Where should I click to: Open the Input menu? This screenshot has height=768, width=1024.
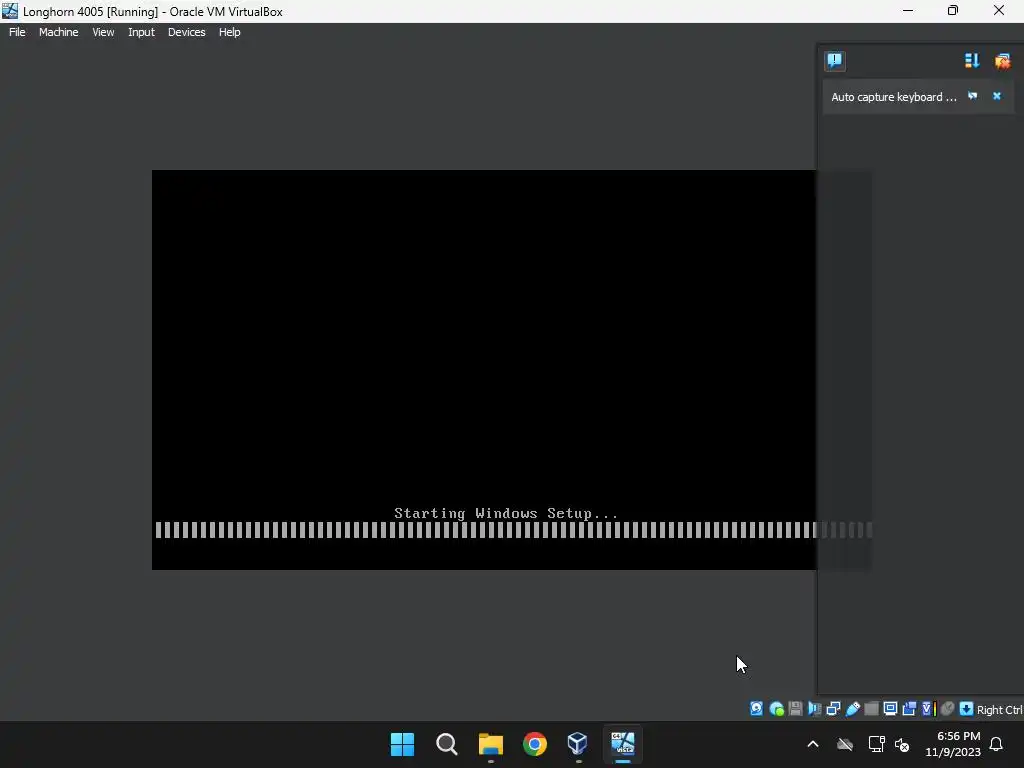point(141,32)
